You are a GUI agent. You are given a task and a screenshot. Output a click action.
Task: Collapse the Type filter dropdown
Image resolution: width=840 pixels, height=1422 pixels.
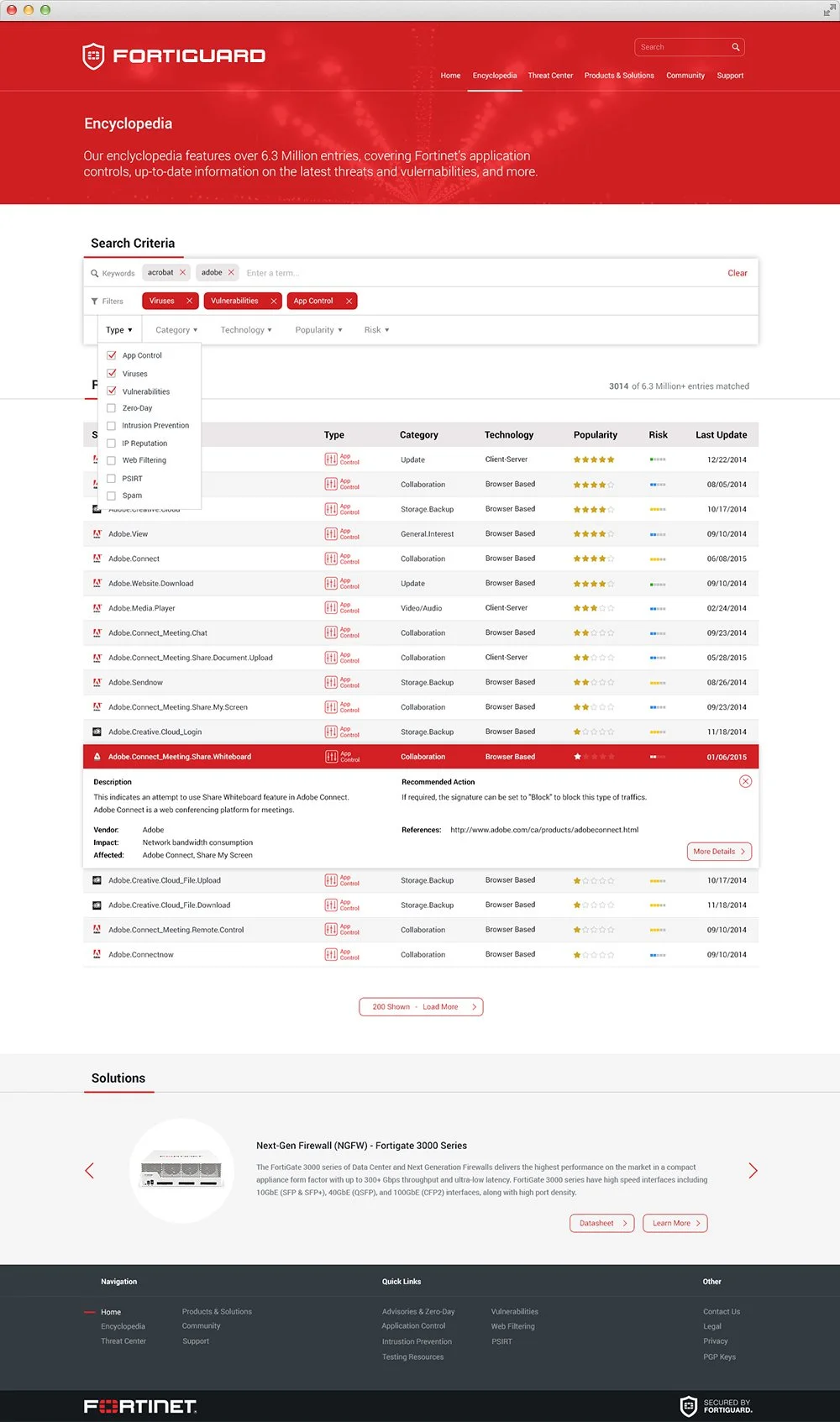coord(119,330)
